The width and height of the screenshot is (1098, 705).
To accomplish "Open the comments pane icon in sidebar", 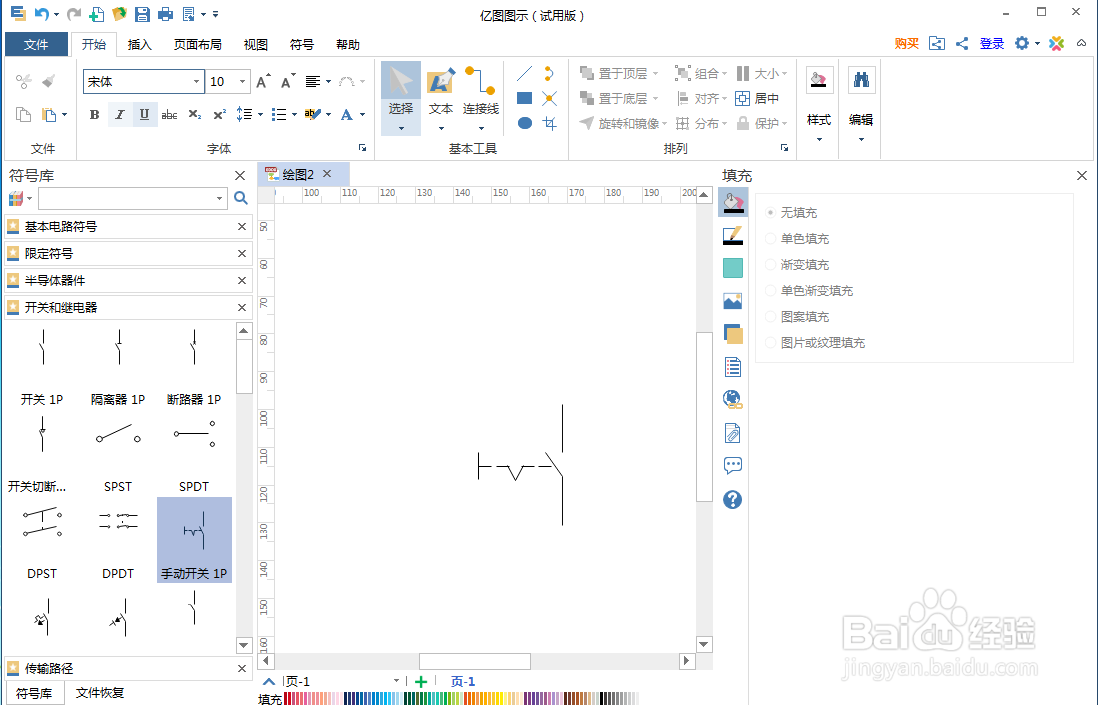I will click(732, 466).
